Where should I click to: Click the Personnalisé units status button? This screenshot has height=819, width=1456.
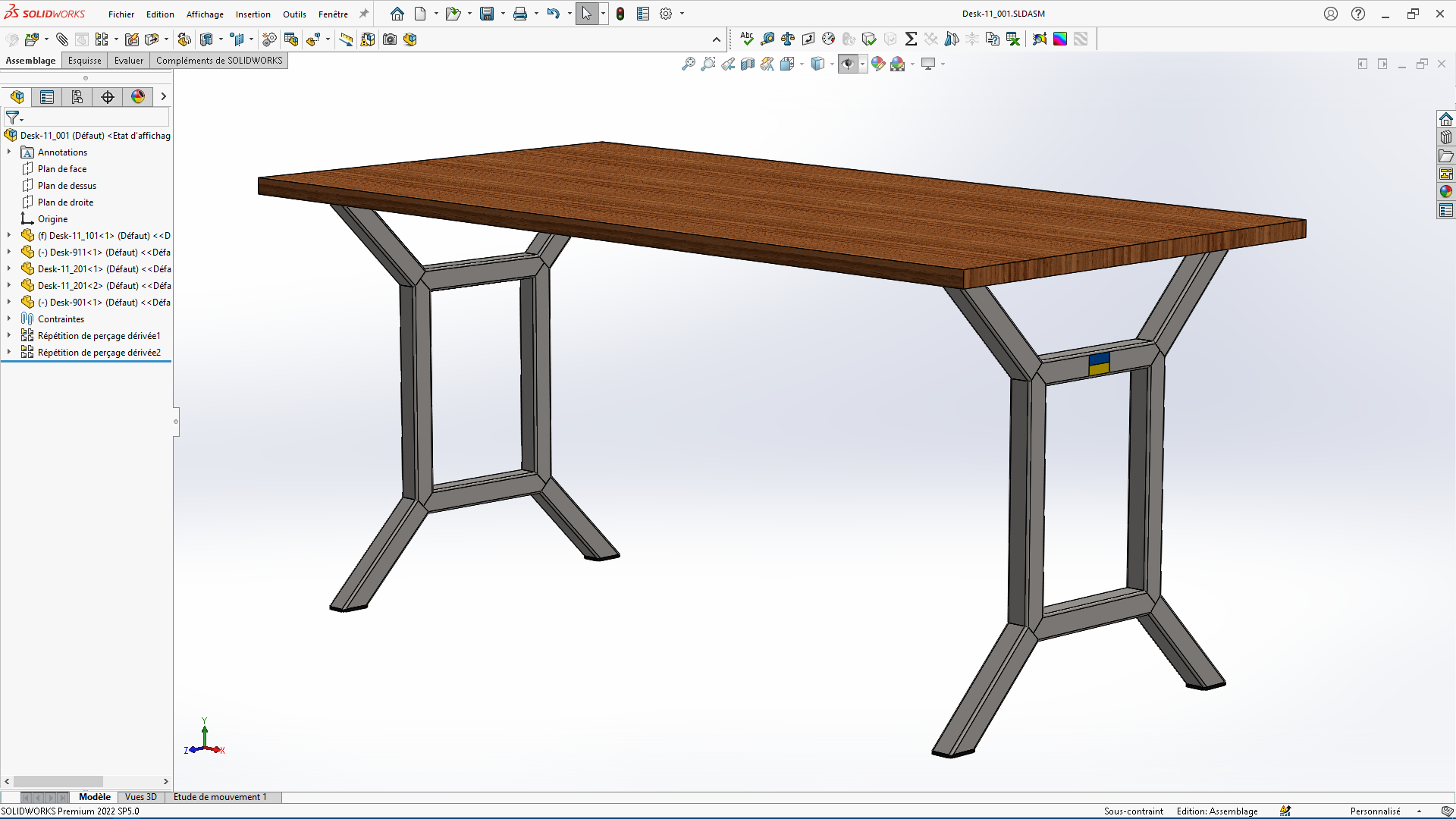click(1375, 811)
